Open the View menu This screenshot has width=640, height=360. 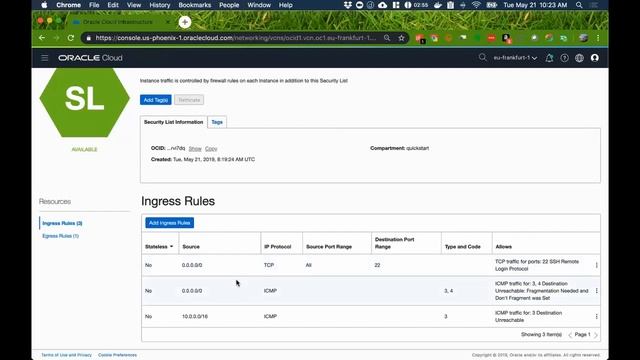click(x=134, y=5)
